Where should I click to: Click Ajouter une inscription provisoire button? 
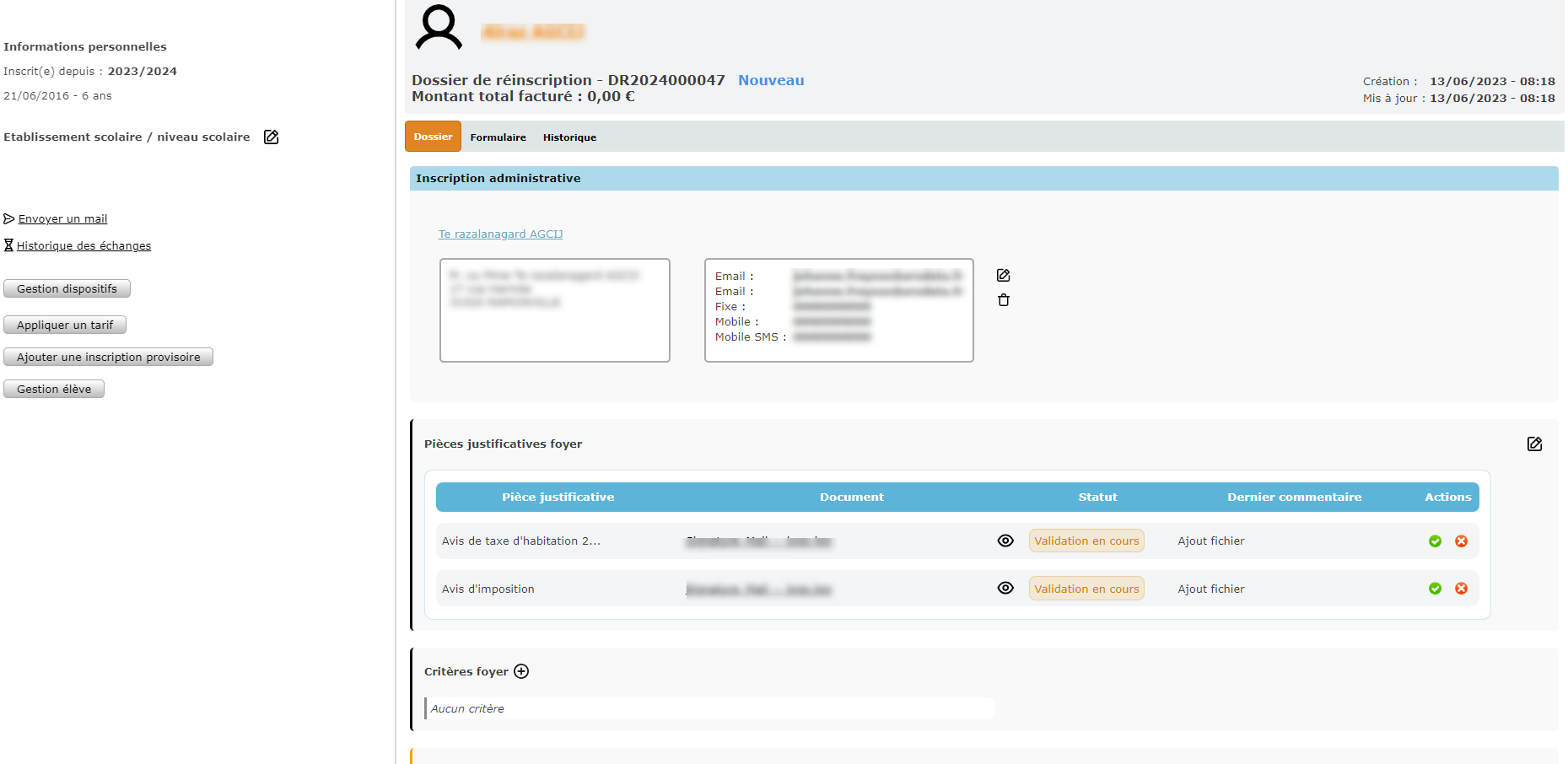click(x=108, y=357)
